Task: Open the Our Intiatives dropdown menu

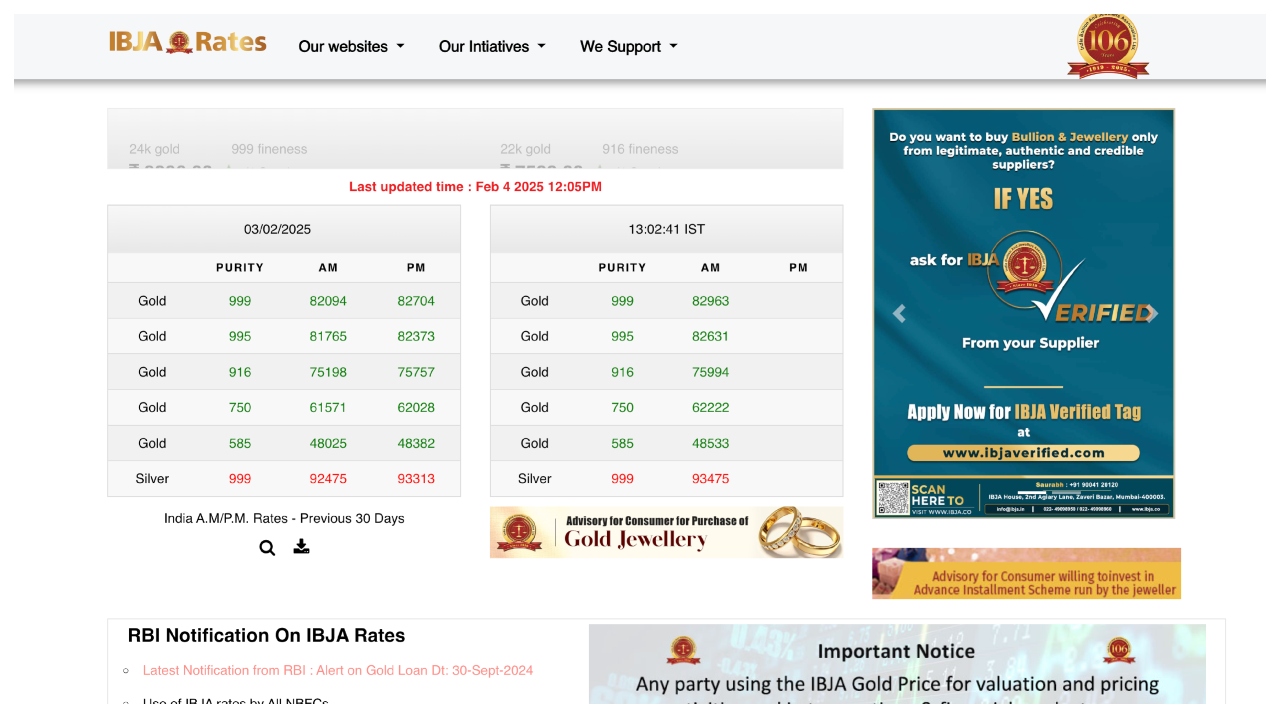Action: tap(492, 46)
